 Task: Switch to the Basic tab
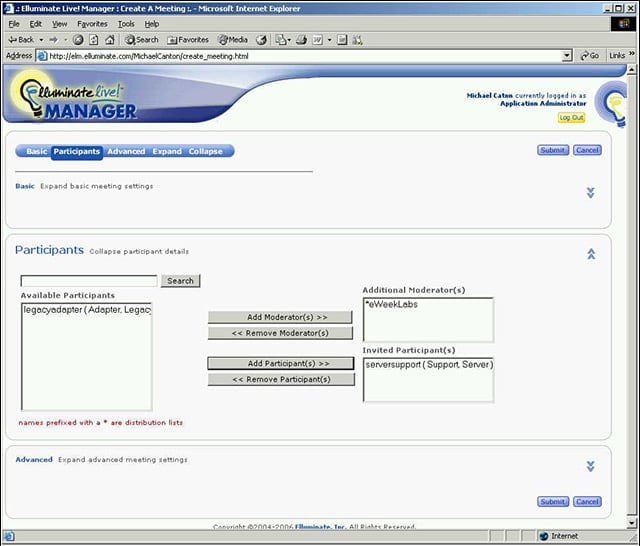click(x=37, y=151)
